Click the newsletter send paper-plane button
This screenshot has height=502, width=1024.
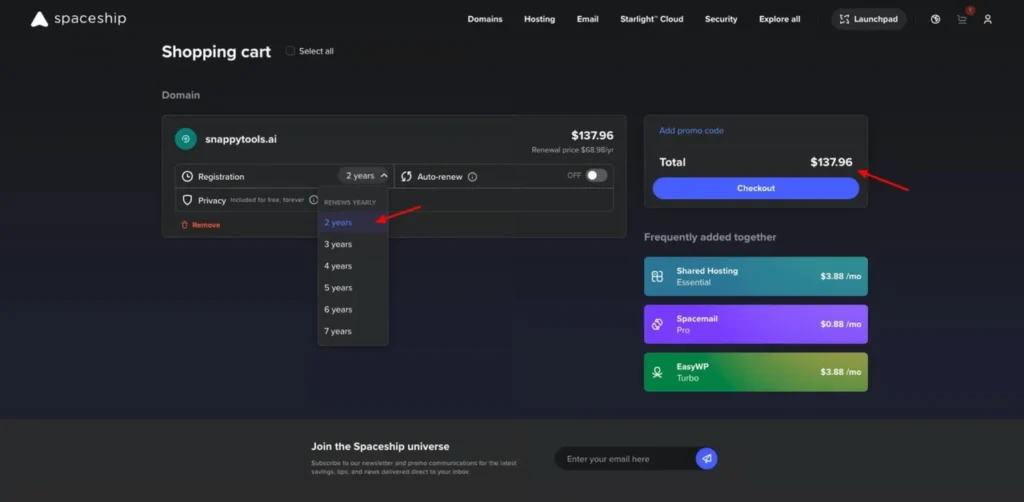point(707,459)
